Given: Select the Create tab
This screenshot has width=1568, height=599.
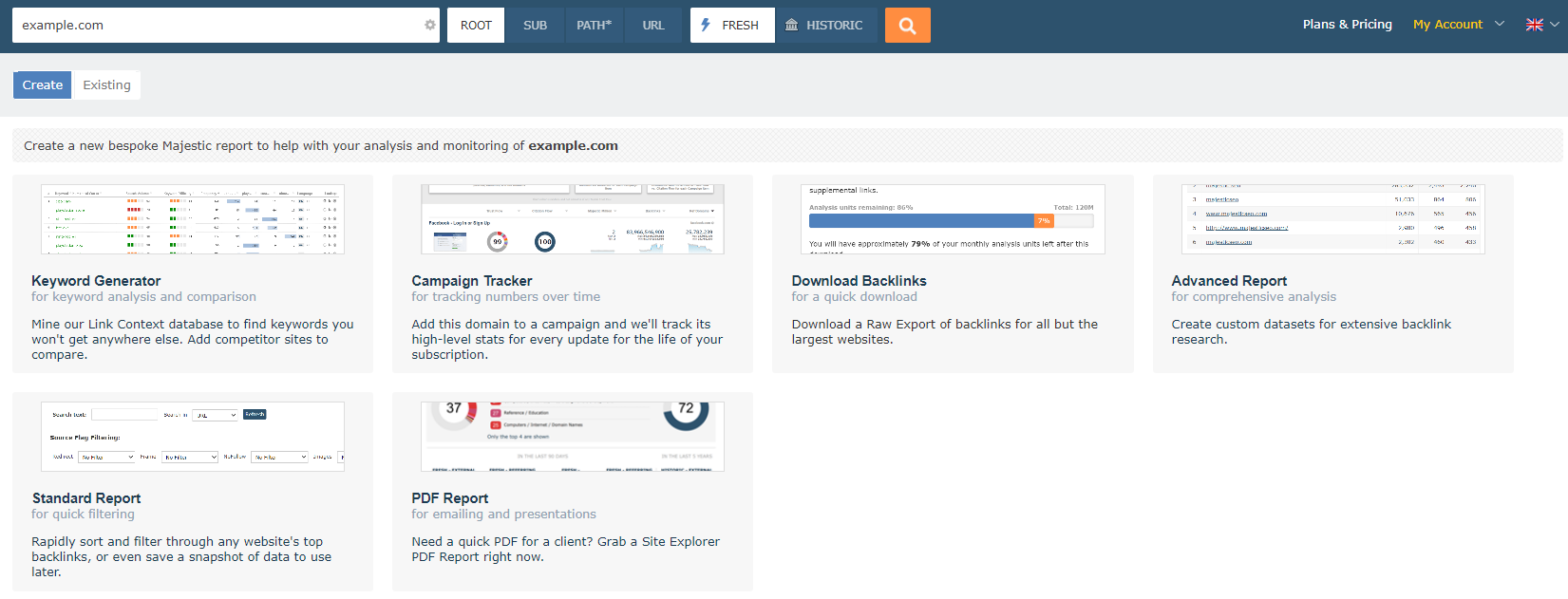Looking at the screenshot, I should point(43,85).
